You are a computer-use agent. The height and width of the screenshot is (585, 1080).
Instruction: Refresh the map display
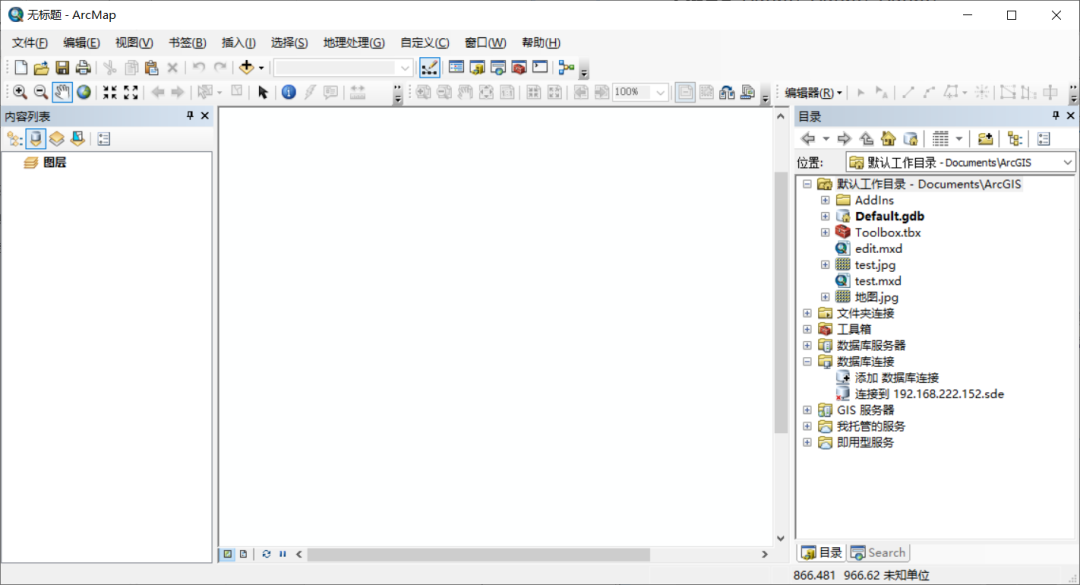(266, 554)
